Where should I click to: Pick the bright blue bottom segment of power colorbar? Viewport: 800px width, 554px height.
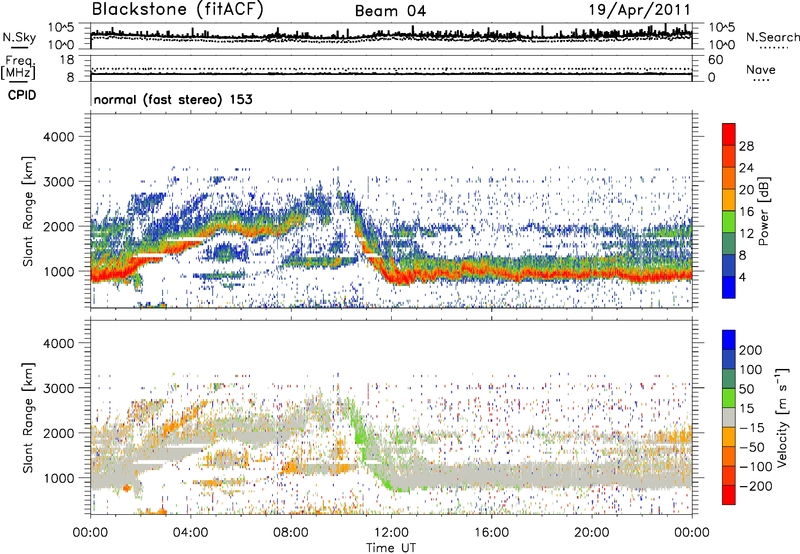tap(729, 287)
